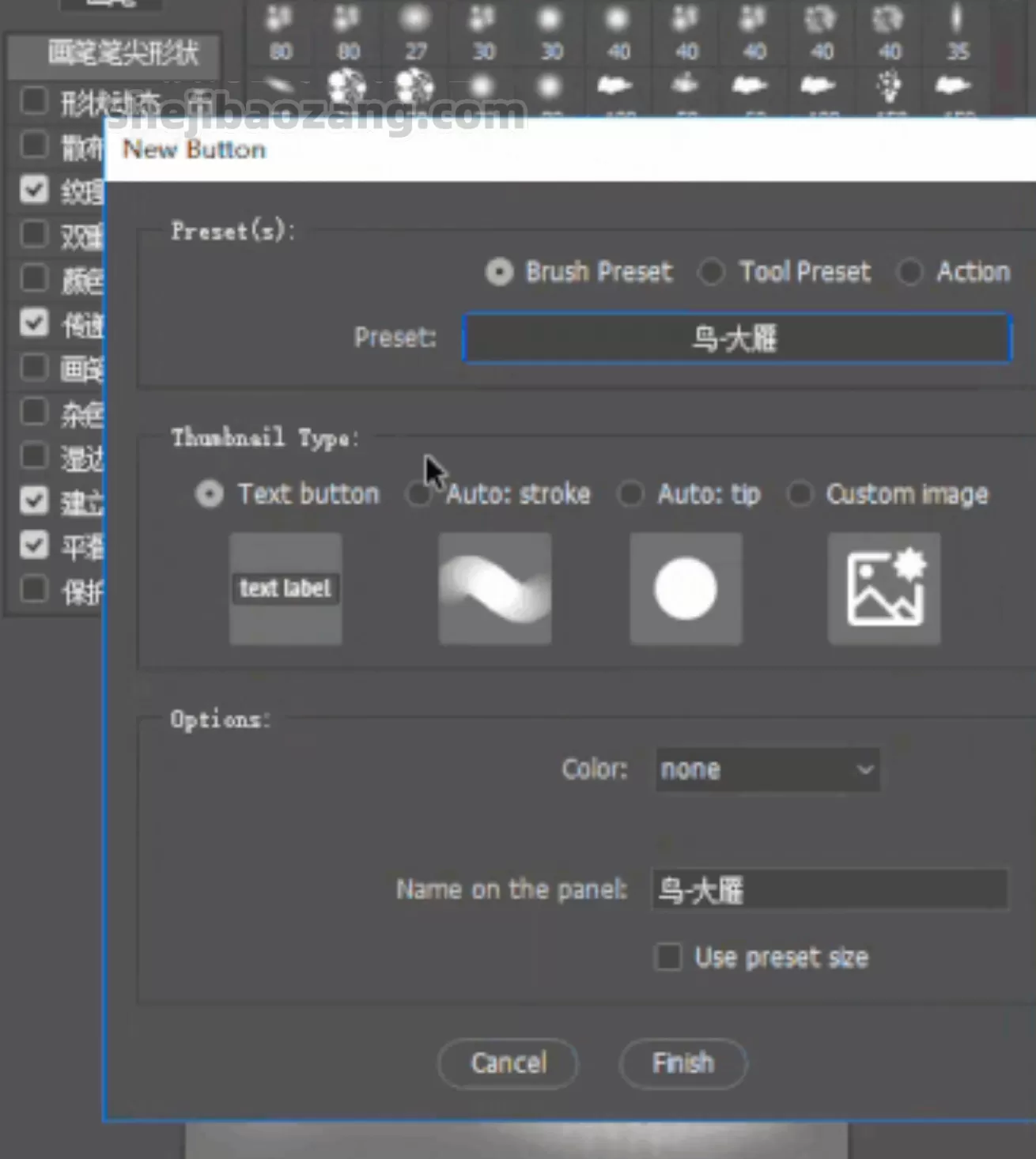Select the Custom image radio button
This screenshot has width=1036, height=1159.
[x=800, y=494]
